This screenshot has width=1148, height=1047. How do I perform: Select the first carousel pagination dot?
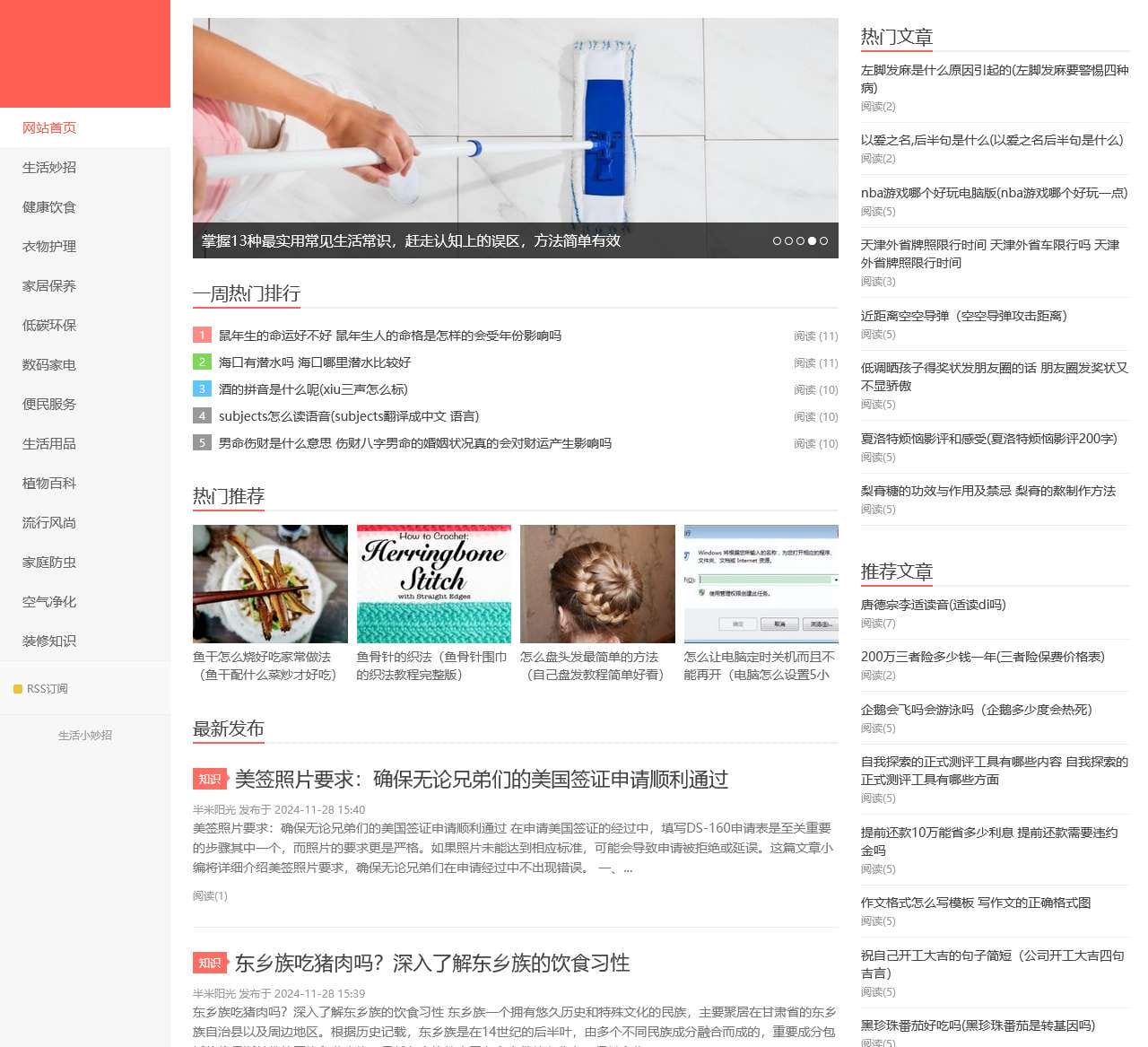pos(777,240)
